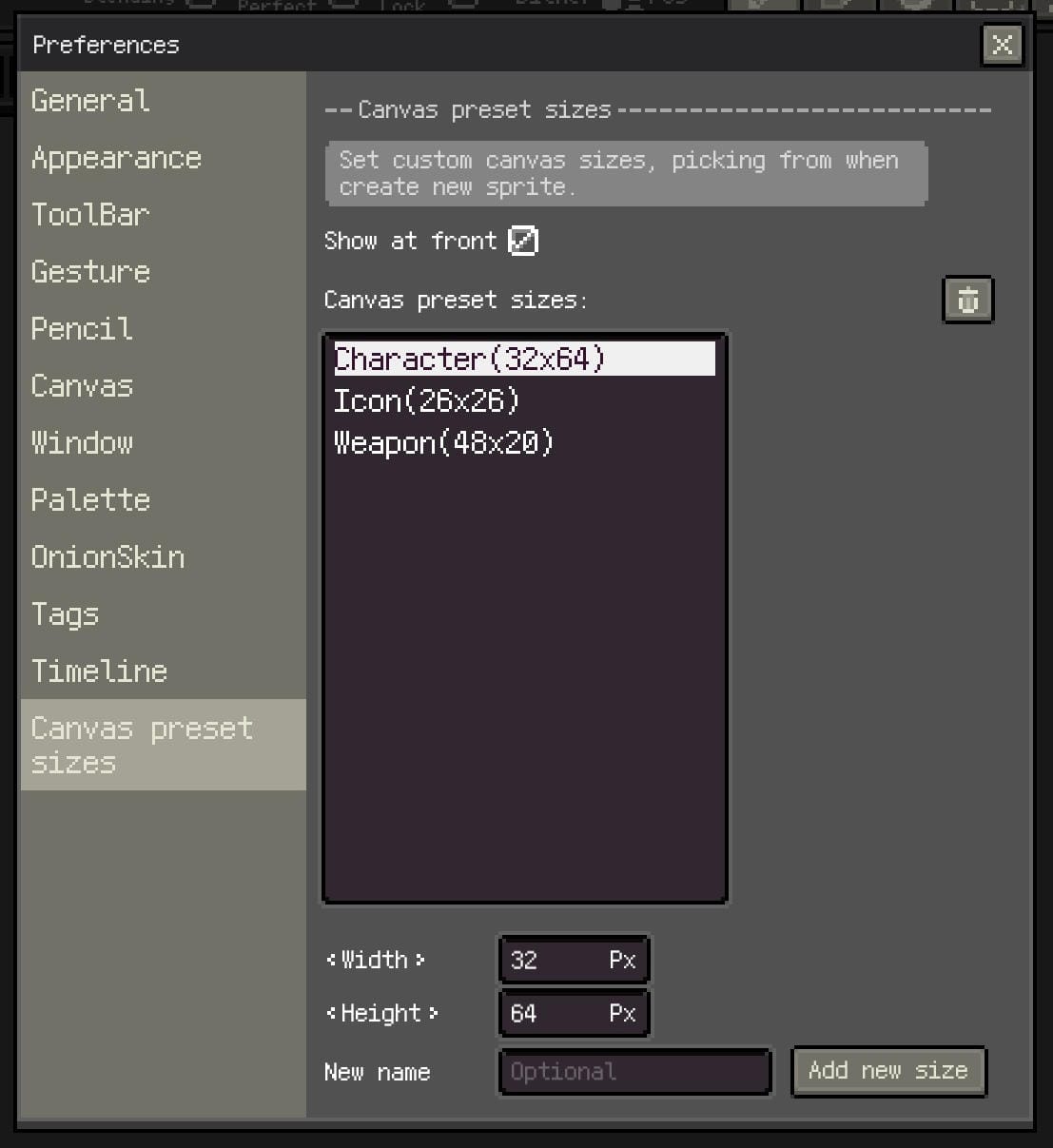Click the Optional new name field
The width and height of the screenshot is (1053, 1148).
pyautogui.click(x=634, y=1072)
